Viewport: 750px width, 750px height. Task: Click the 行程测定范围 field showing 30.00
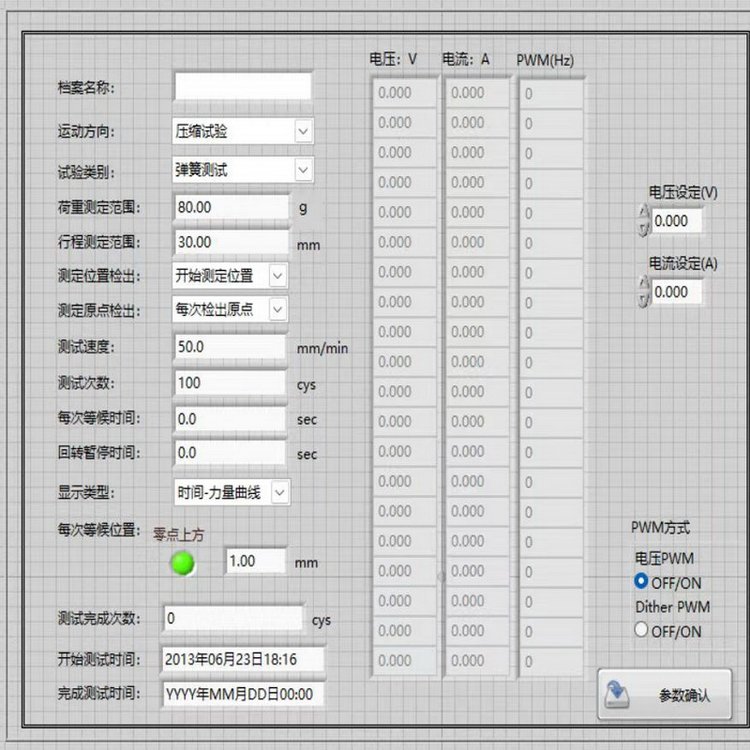tap(232, 242)
